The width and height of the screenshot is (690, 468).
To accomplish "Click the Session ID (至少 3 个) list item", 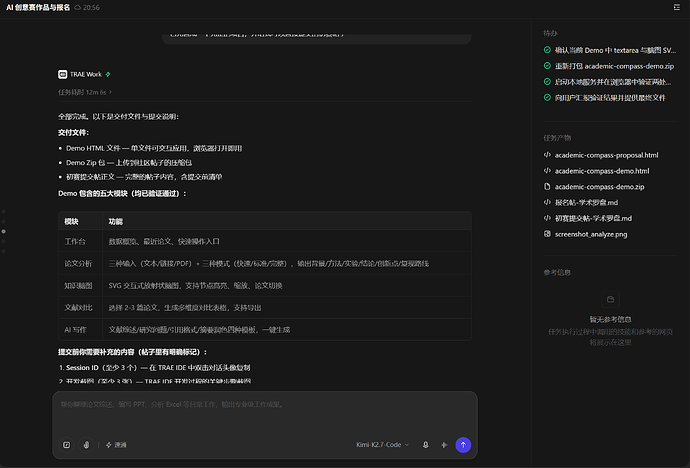I will (x=154, y=368).
